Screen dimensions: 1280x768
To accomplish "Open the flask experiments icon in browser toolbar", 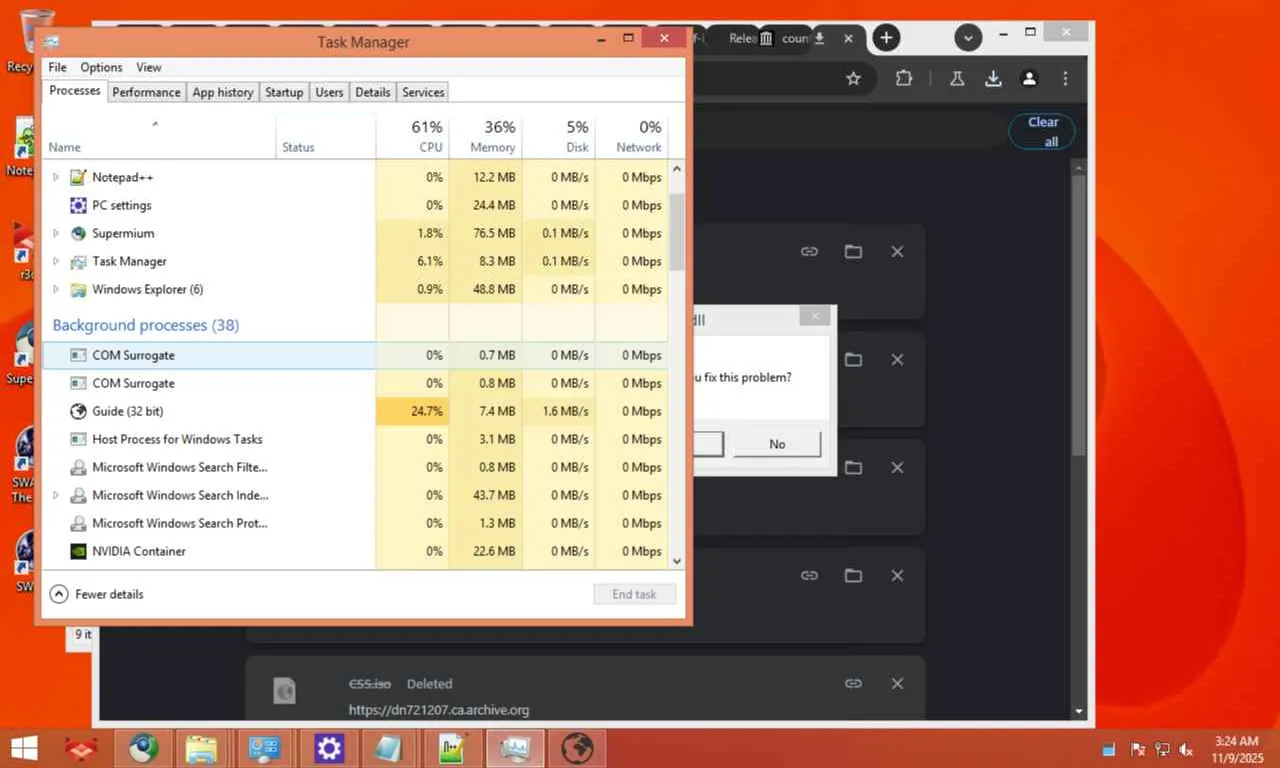I will [957, 78].
